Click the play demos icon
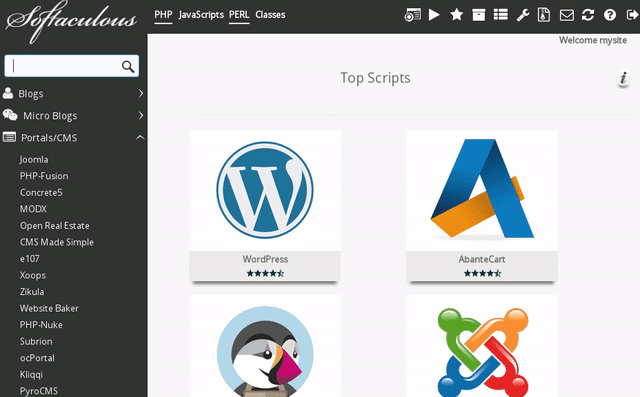The width and height of the screenshot is (640, 397). [x=434, y=15]
